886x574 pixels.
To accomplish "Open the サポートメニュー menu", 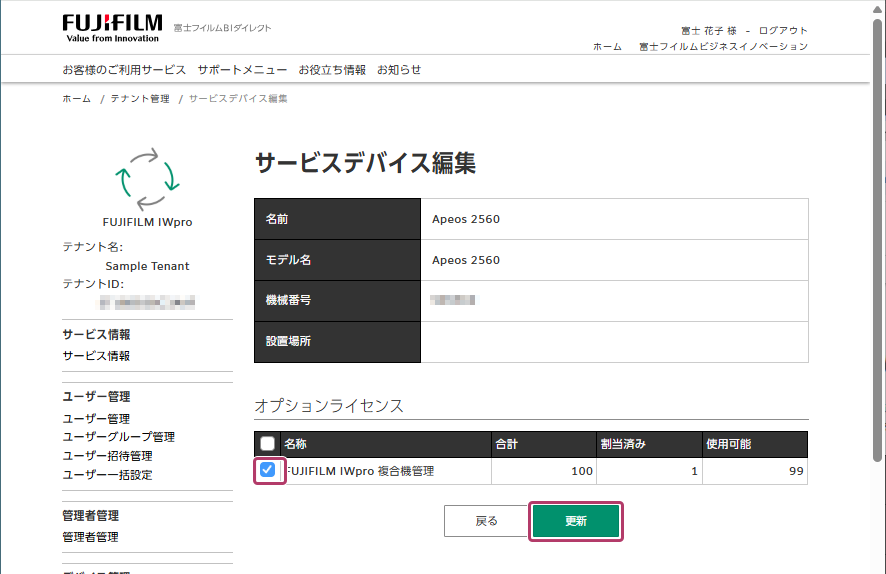I will click(242, 70).
